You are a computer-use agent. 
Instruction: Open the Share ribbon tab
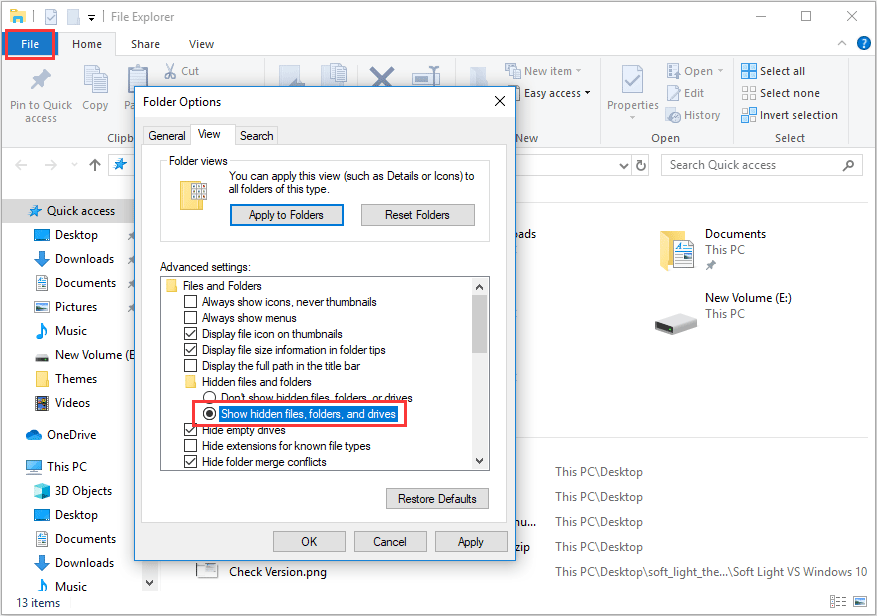coord(145,43)
